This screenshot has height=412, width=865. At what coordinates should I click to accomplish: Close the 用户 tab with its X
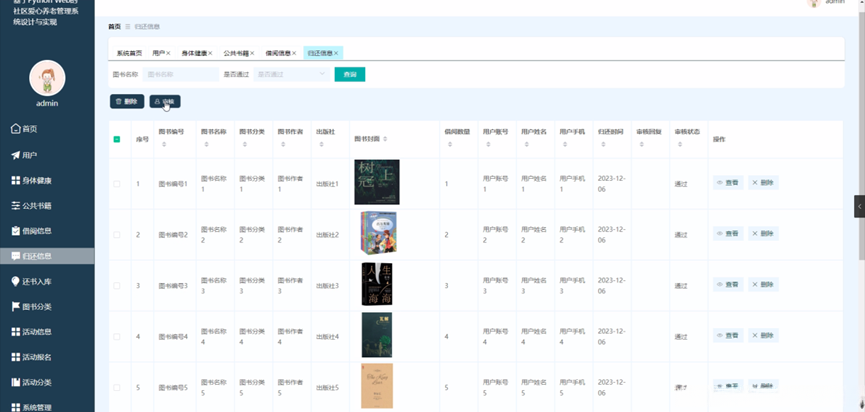pos(168,53)
